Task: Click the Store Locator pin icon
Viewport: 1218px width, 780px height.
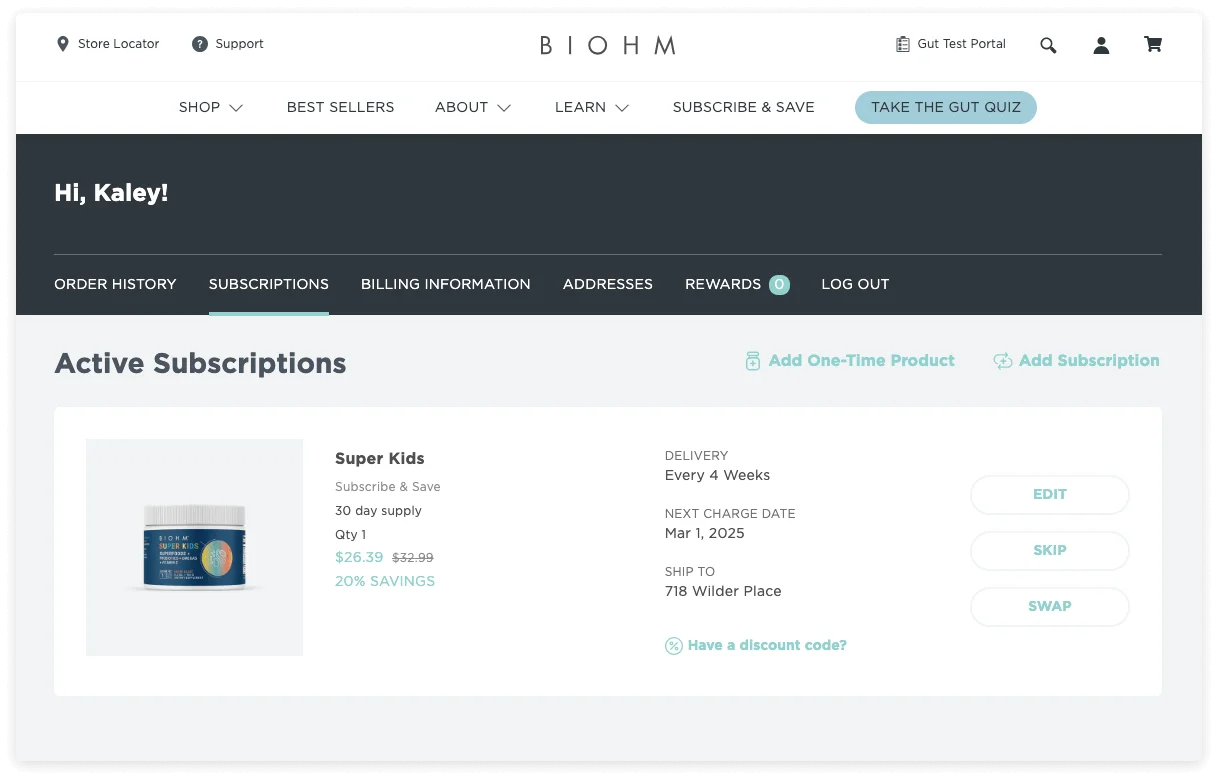Action: tap(63, 44)
